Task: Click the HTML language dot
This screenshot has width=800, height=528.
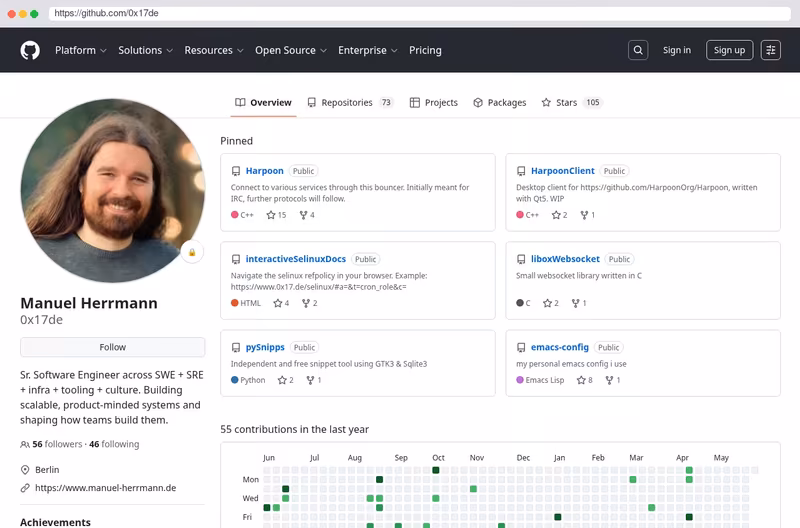Action: (x=235, y=303)
